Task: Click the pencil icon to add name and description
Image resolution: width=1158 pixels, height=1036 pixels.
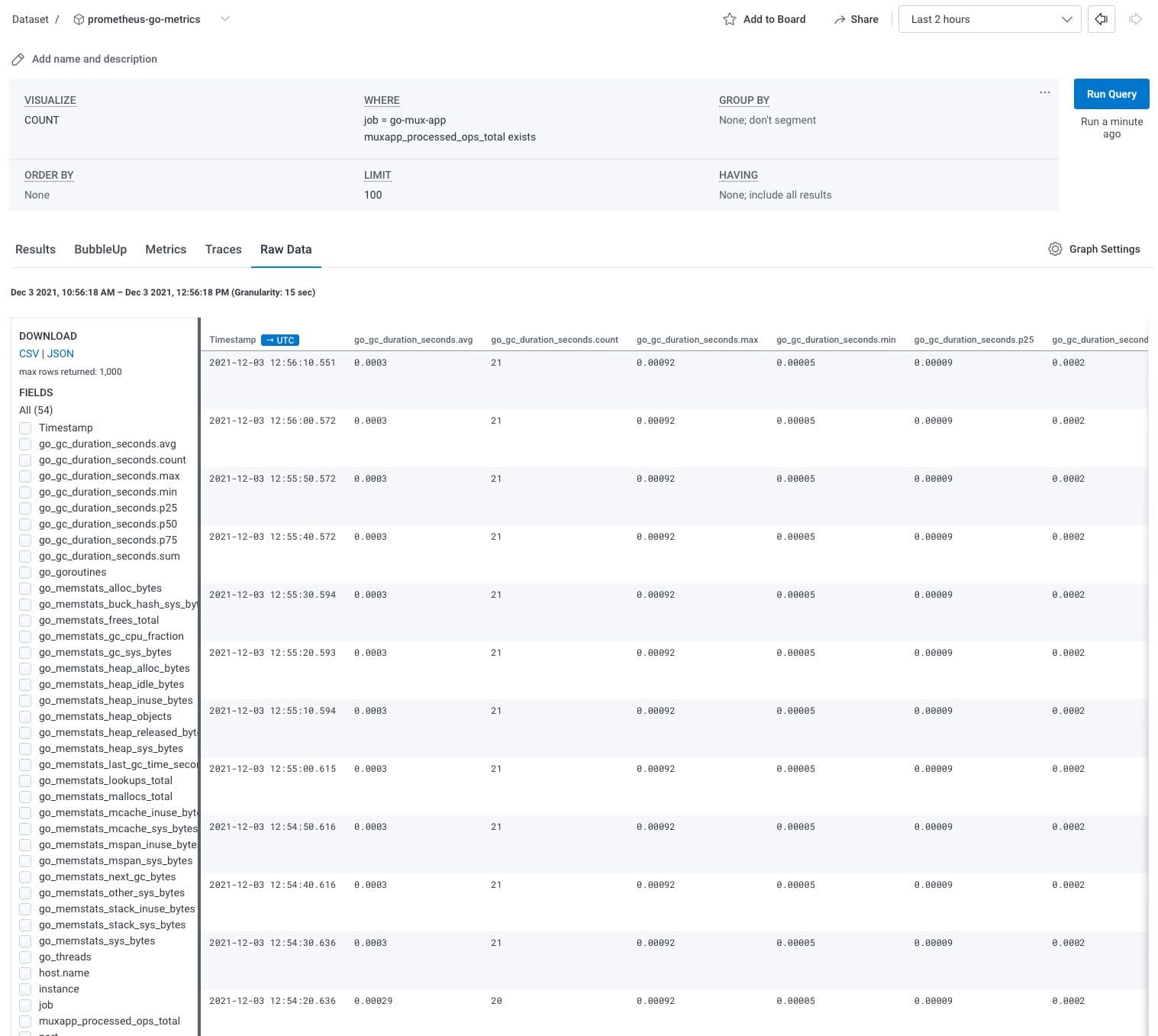Action: click(x=18, y=58)
